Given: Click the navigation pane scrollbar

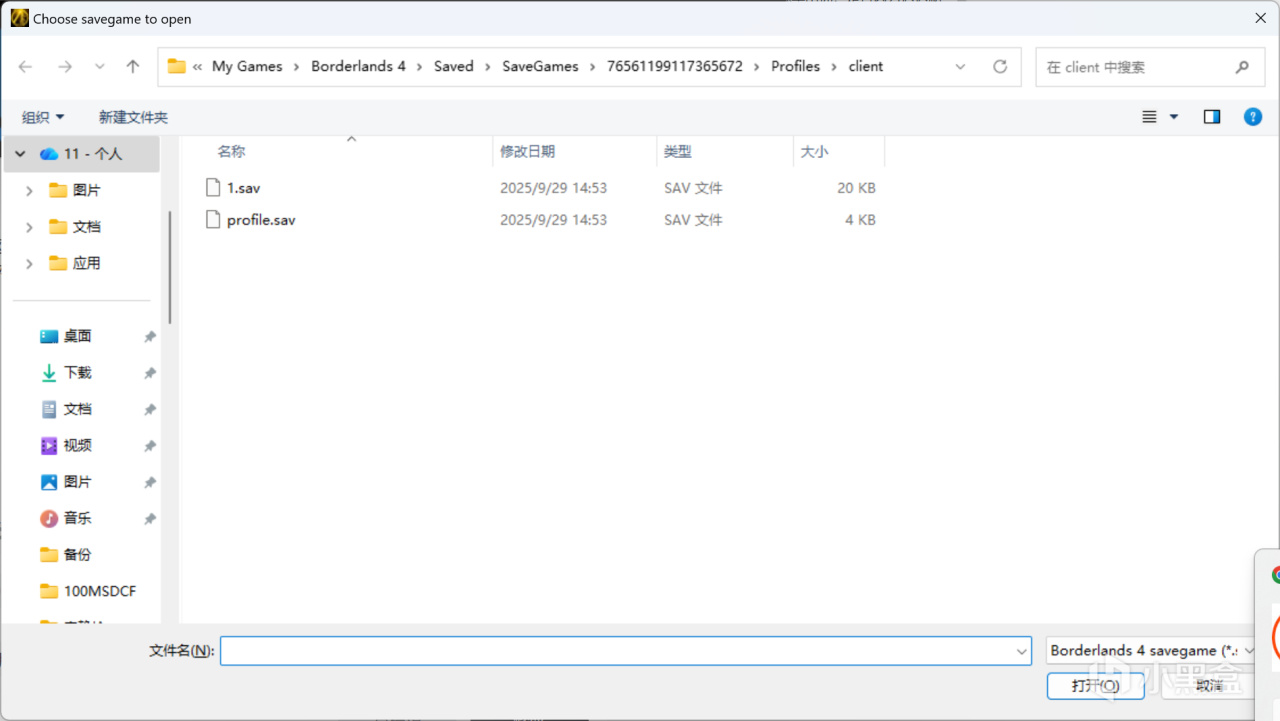Looking at the screenshot, I should point(170,266).
